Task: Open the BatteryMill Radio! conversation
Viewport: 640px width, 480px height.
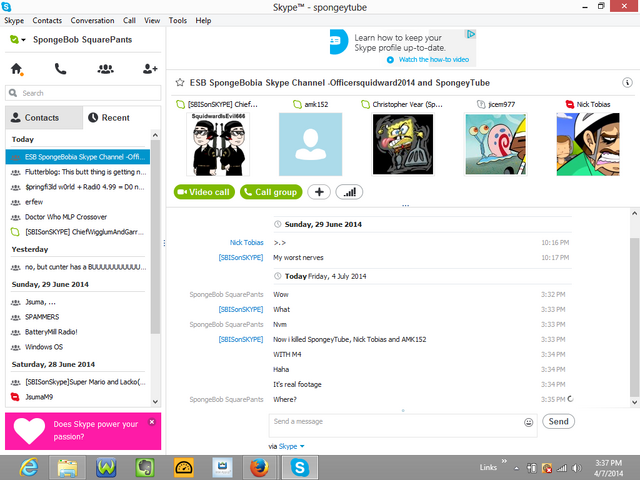Action: 78,332
